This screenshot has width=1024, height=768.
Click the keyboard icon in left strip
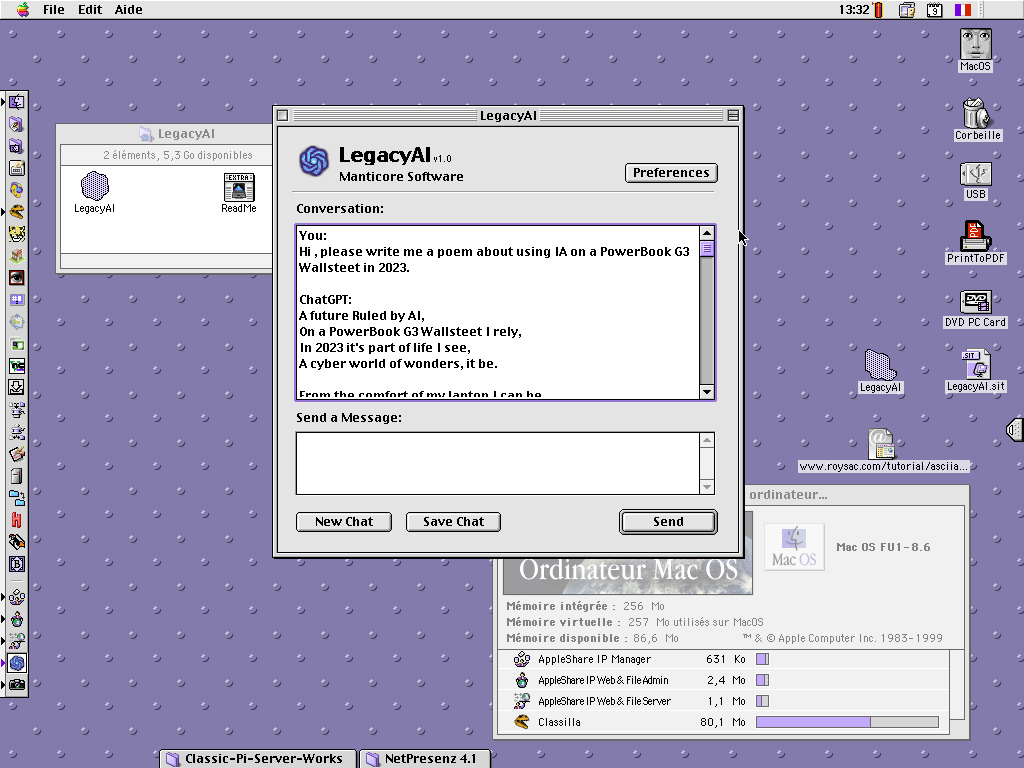tap(16, 168)
